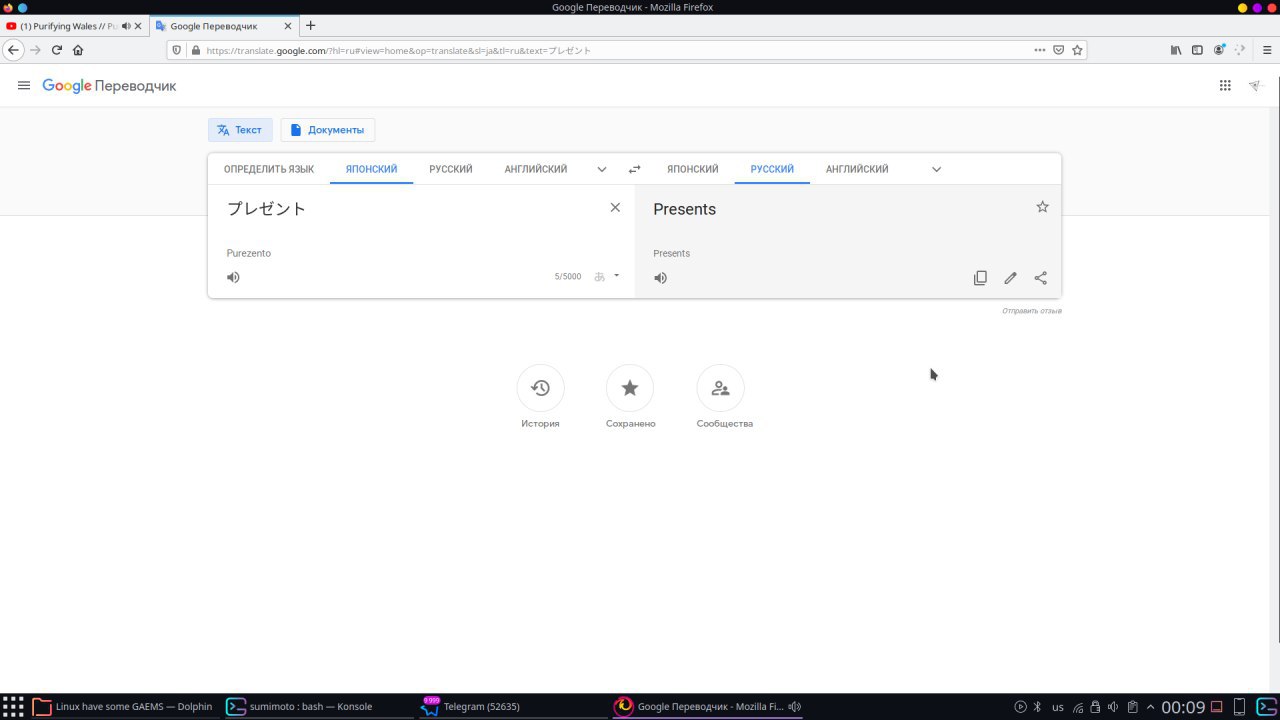Open the Firefox application menu

[1266, 50]
